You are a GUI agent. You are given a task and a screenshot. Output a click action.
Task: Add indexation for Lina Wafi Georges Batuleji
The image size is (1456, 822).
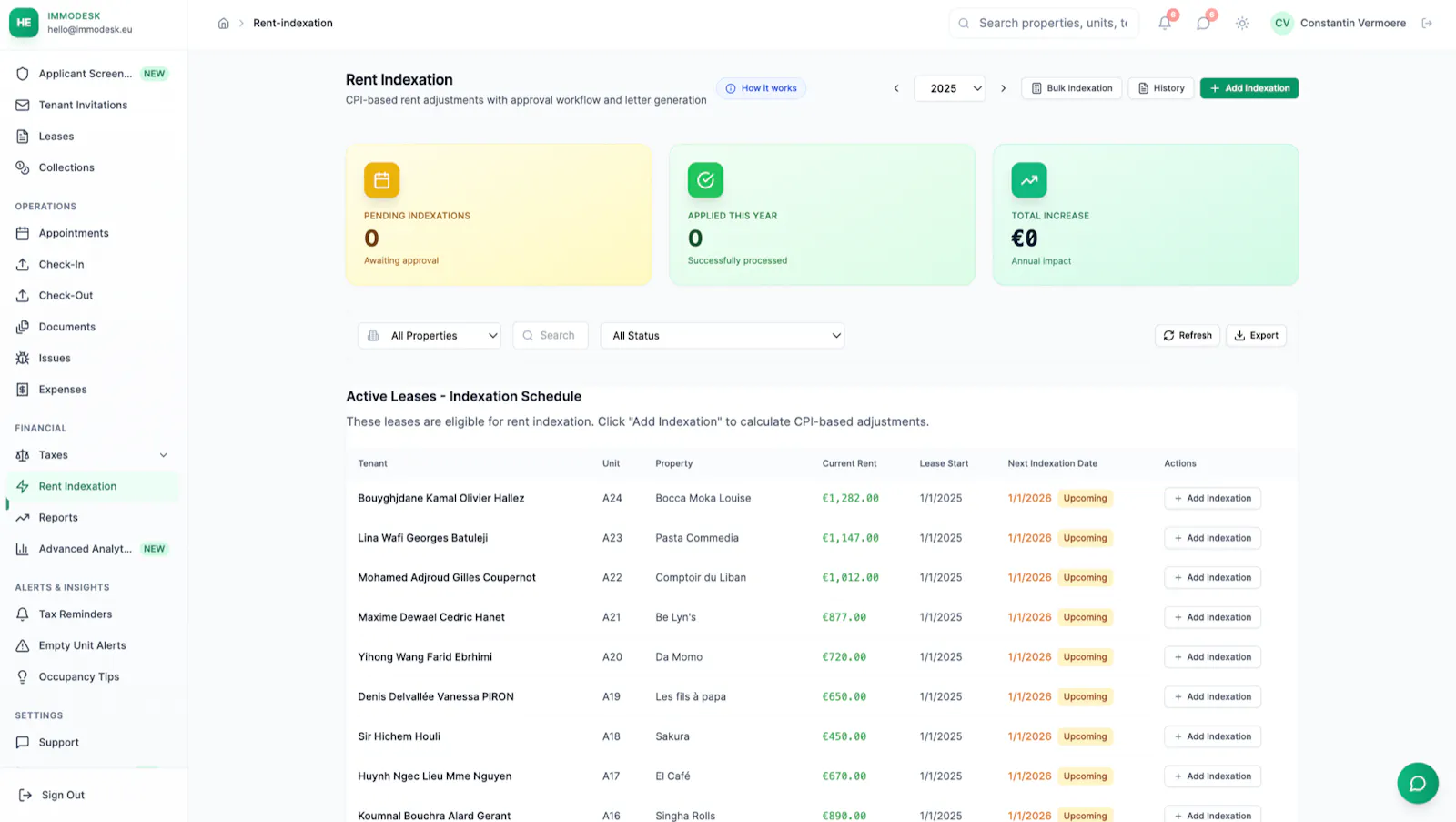(x=1212, y=538)
